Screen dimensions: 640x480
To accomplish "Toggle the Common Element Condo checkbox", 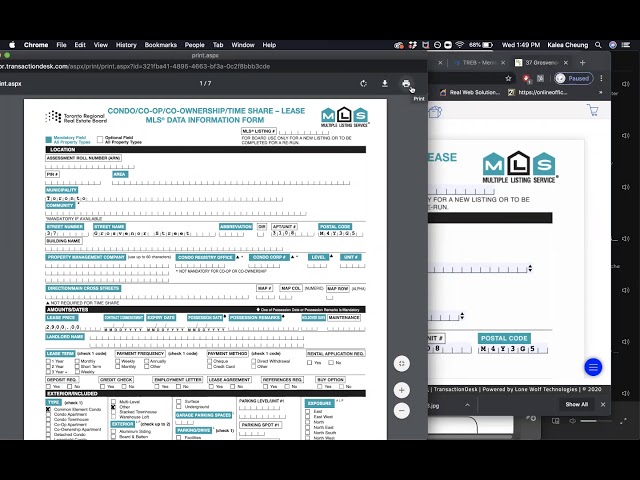I will 49,409.
